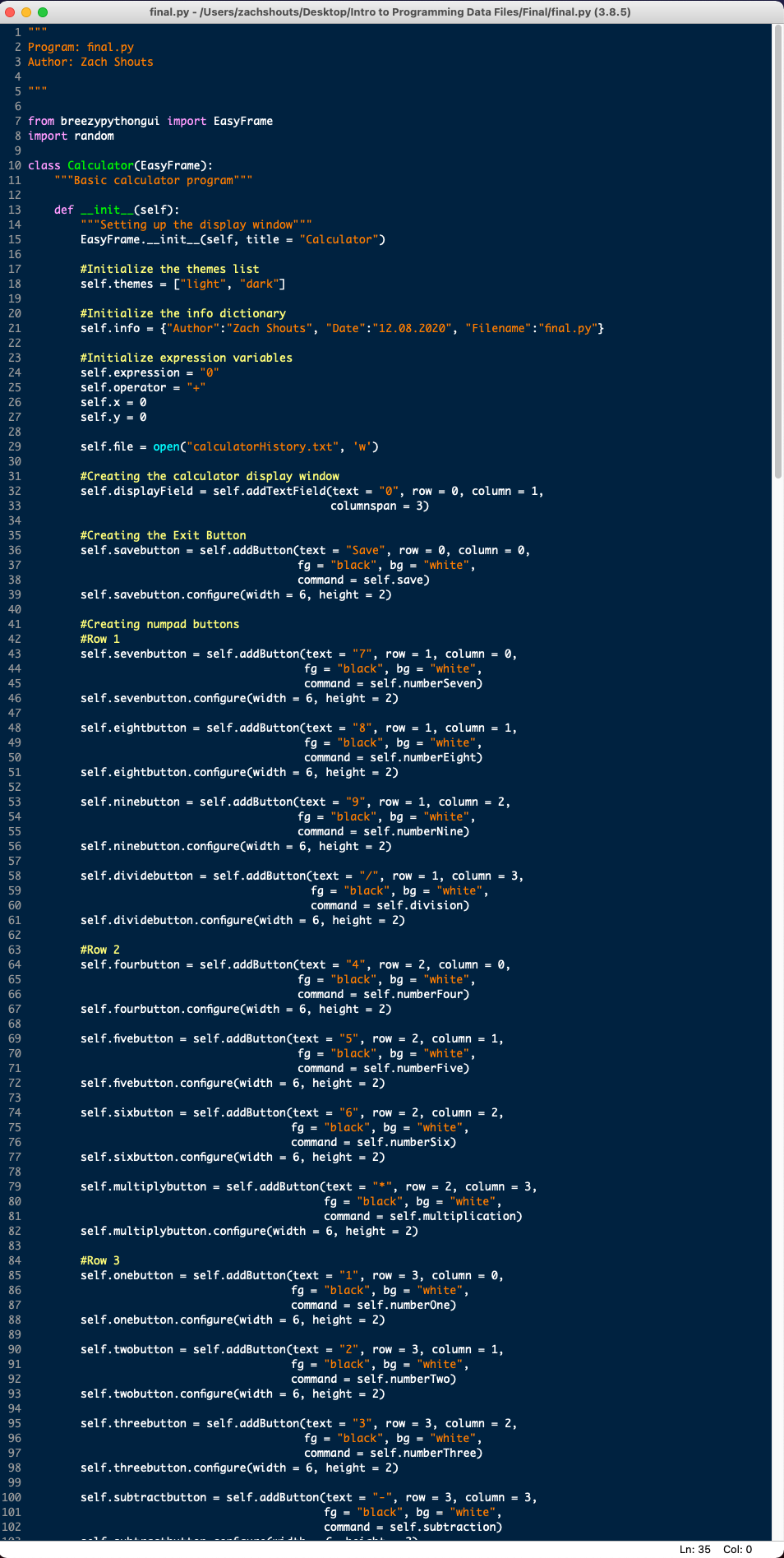Click the 'command = self.subtraction)' line
The image size is (784, 1558).
(413, 1527)
